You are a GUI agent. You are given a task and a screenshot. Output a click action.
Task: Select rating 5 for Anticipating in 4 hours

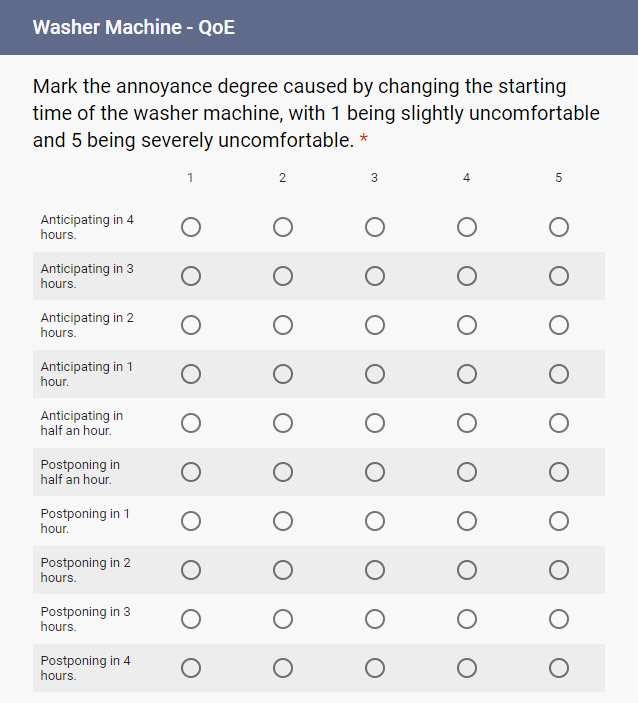[559, 227]
